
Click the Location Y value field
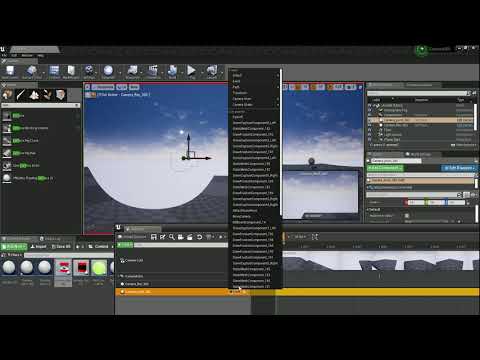(x=435, y=203)
